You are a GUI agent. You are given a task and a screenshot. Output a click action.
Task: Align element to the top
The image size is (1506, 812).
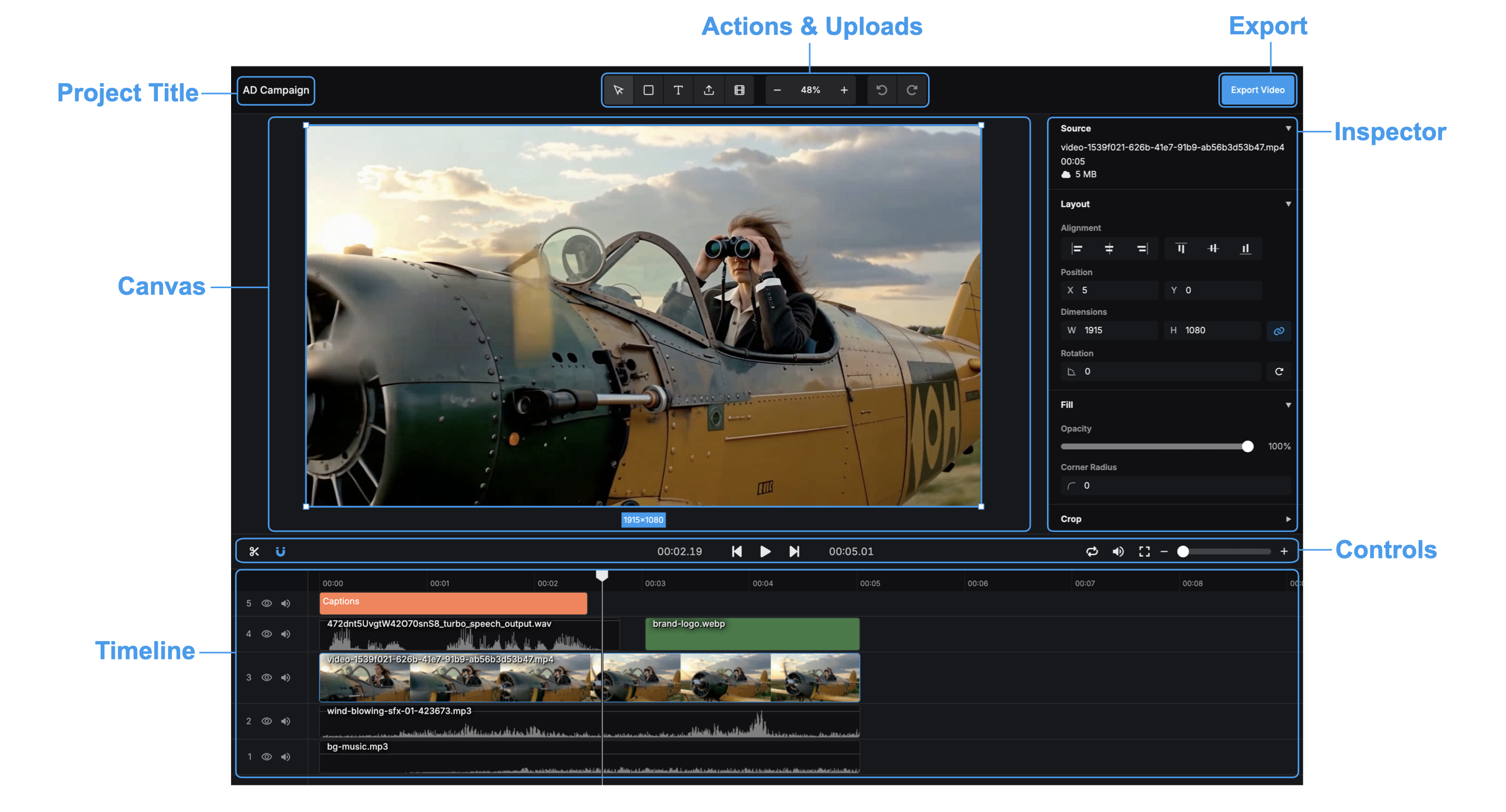click(x=1181, y=249)
